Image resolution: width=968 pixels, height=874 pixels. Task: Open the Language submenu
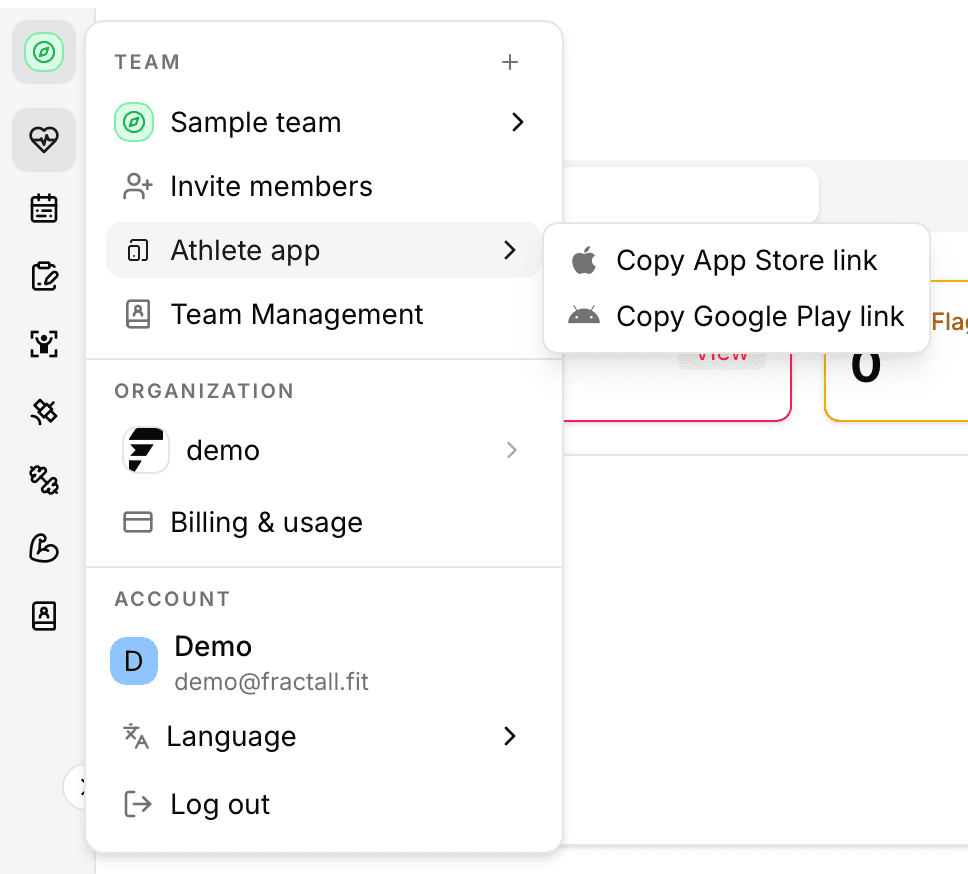pyautogui.click(x=323, y=736)
